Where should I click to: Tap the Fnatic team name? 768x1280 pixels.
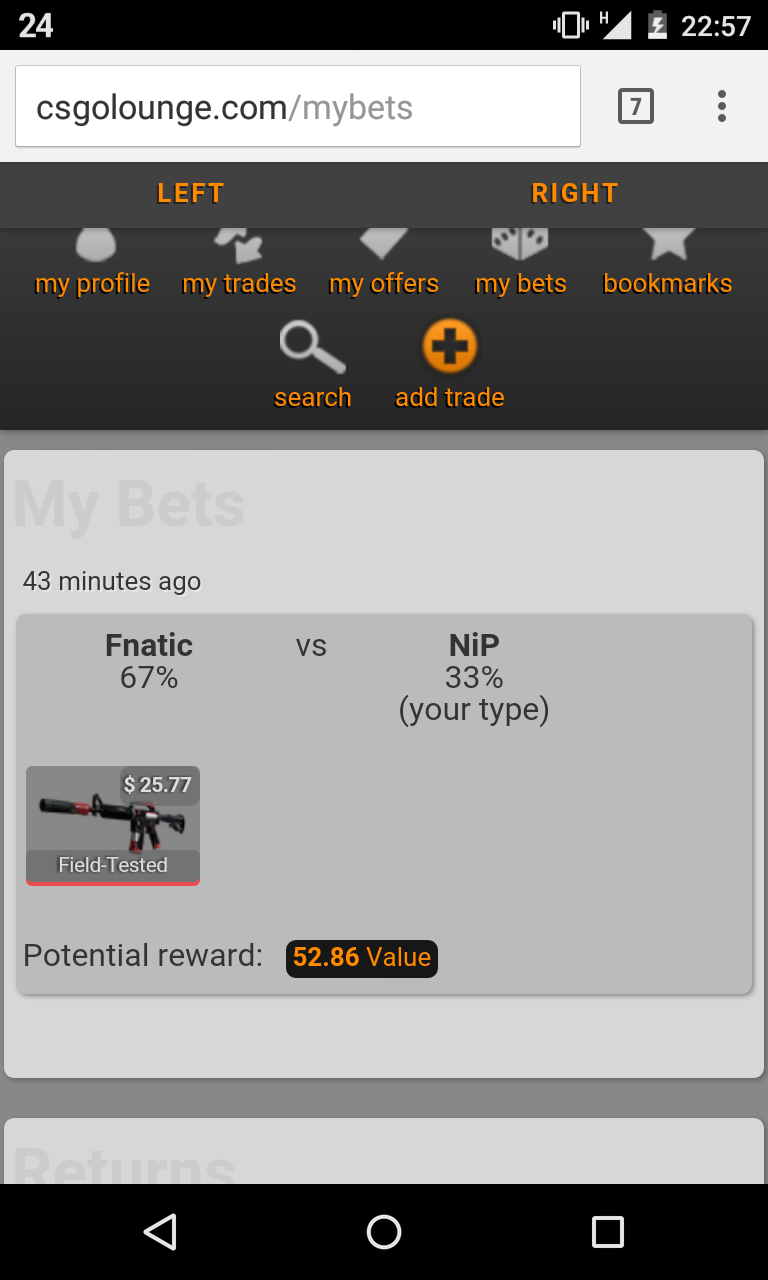tap(149, 645)
